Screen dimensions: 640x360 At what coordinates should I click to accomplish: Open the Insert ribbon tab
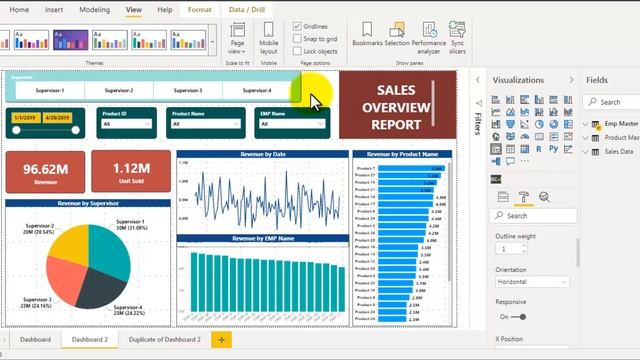pos(54,9)
